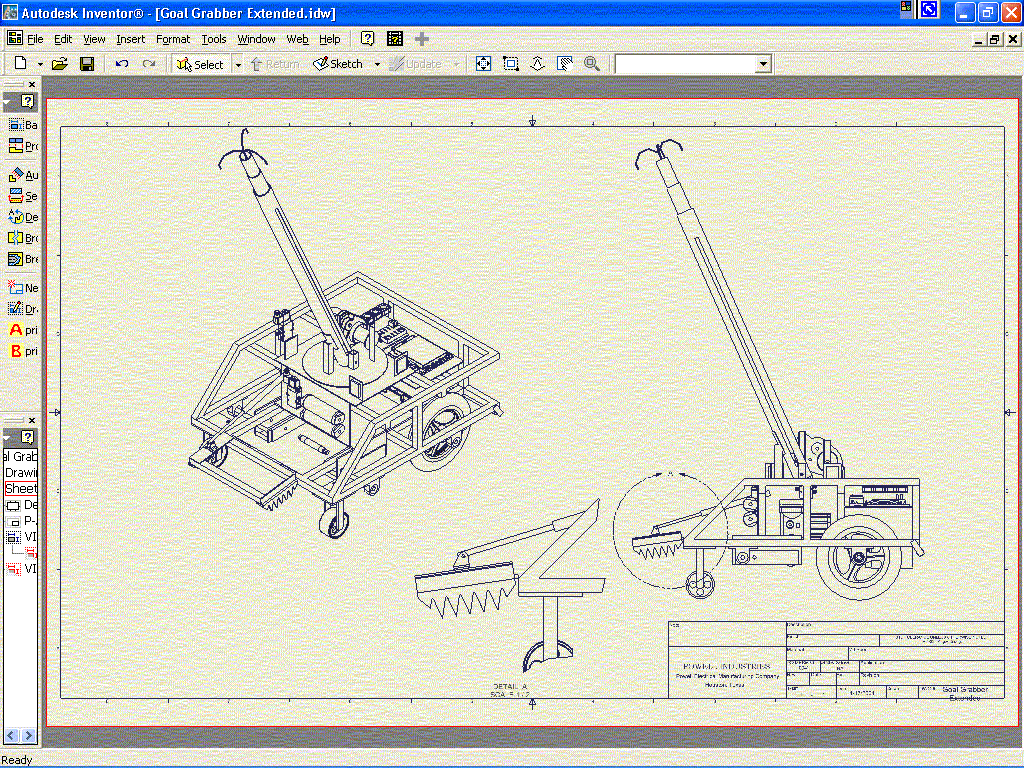Screen dimensions: 1024x768
Task: Select the highlighted Sheet node in browser
Action: pyautogui.click(x=21, y=488)
